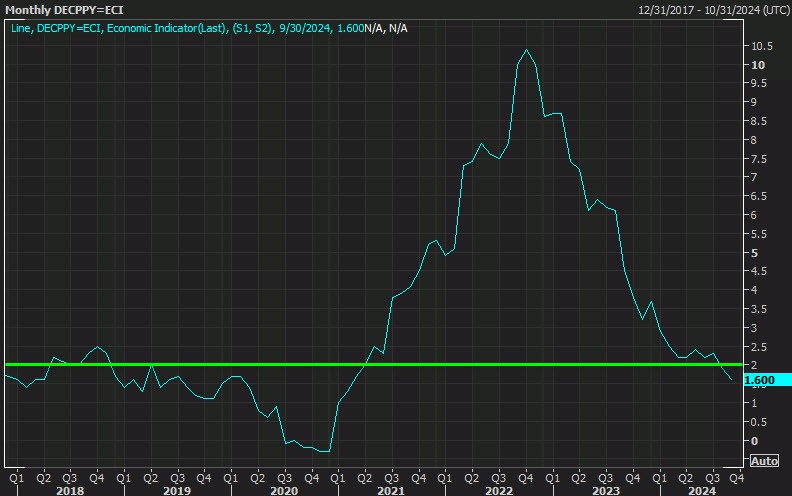Open the date range at top right
Viewport: 792px width, 496px height.
(x=713, y=9)
